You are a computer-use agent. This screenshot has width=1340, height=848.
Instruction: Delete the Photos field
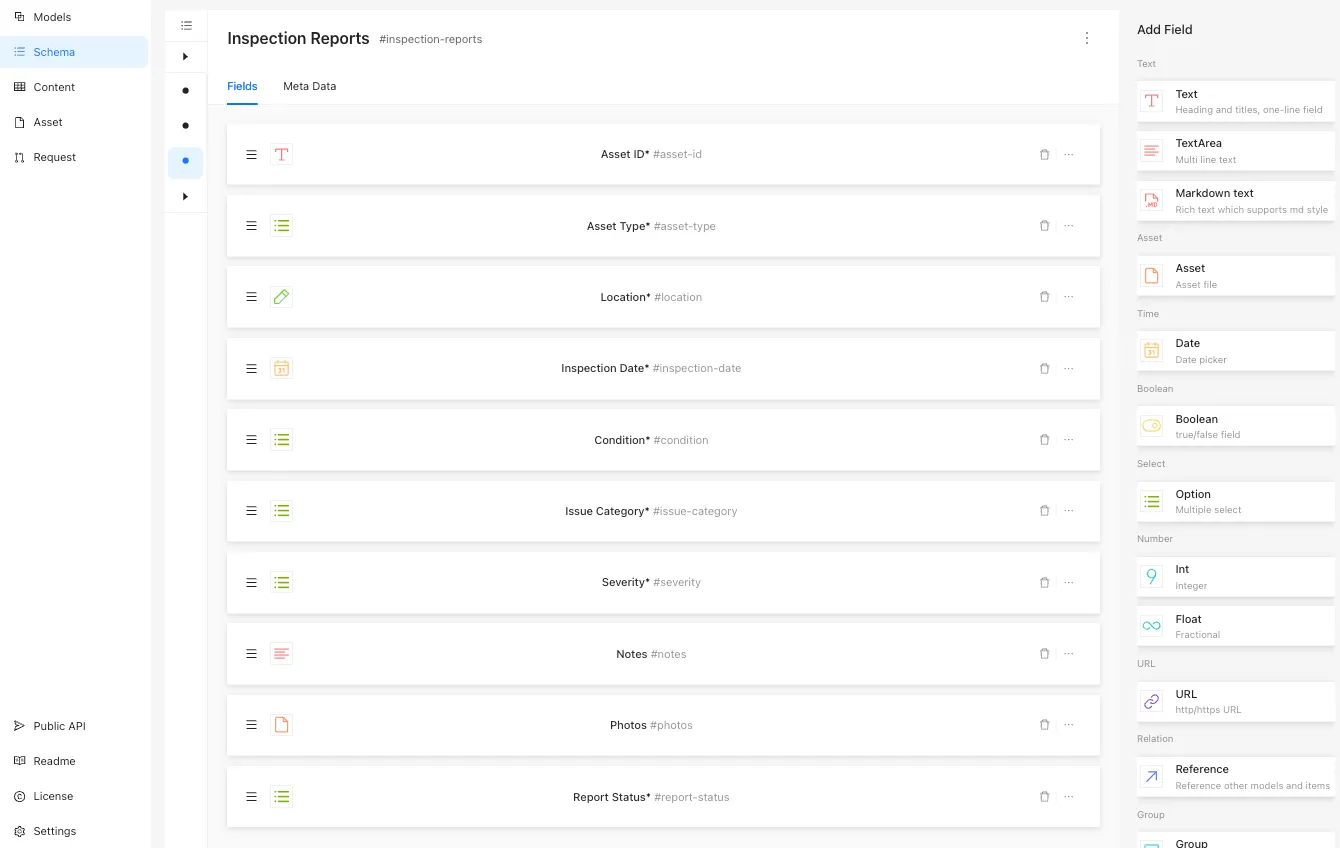click(1044, 725)
